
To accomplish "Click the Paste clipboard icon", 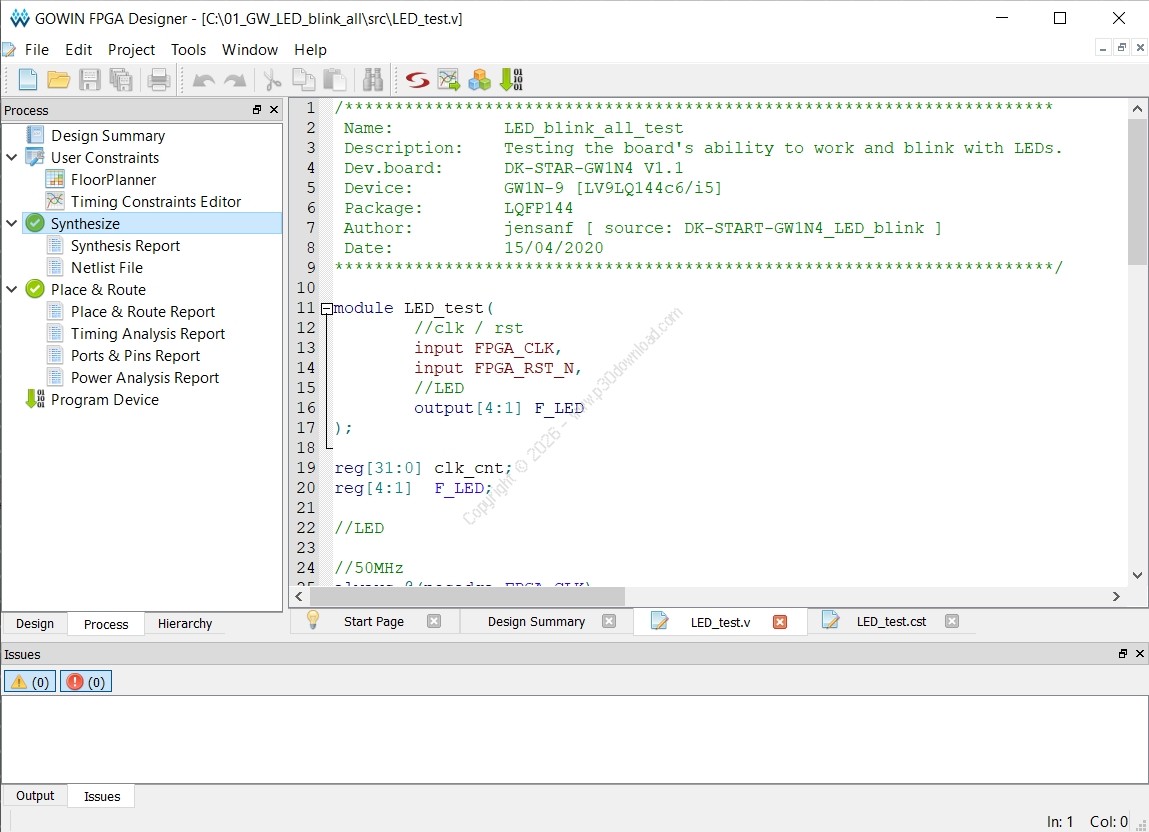I will click(x=335, y=79).
